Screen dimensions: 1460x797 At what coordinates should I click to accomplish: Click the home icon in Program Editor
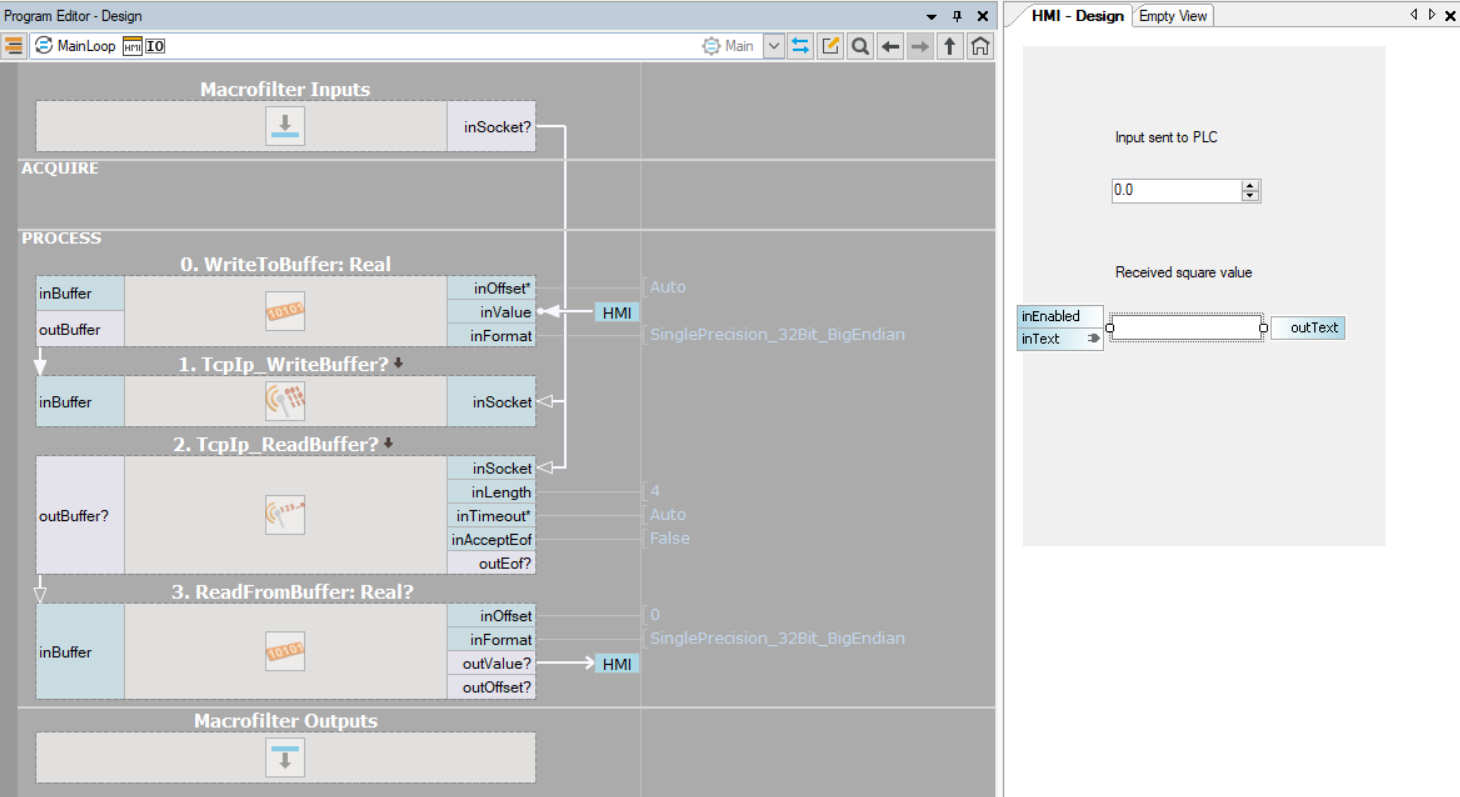pyautogui.click(x=981, y=46)
